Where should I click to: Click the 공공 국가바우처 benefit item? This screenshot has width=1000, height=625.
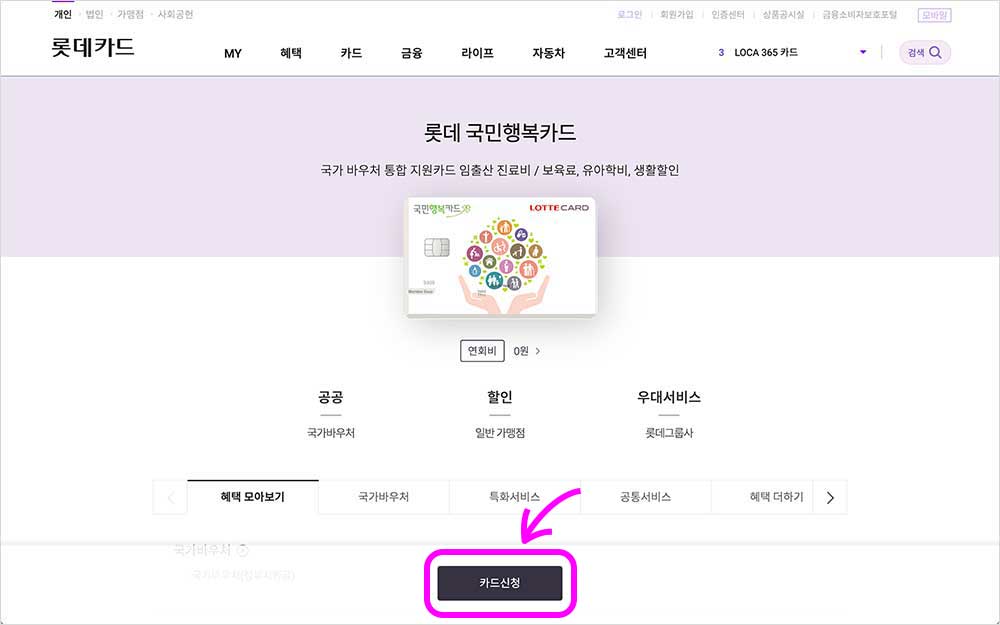pos(330,410)
